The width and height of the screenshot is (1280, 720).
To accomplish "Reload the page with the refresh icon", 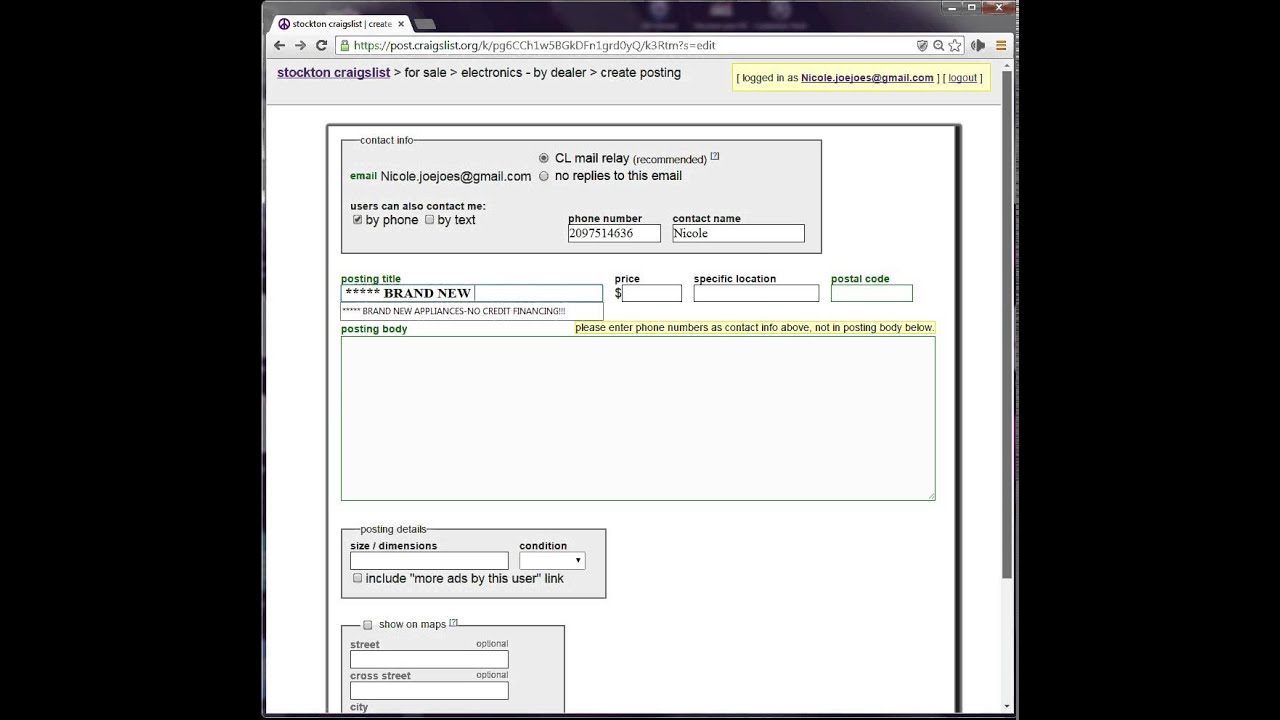I will pos(321,45).
